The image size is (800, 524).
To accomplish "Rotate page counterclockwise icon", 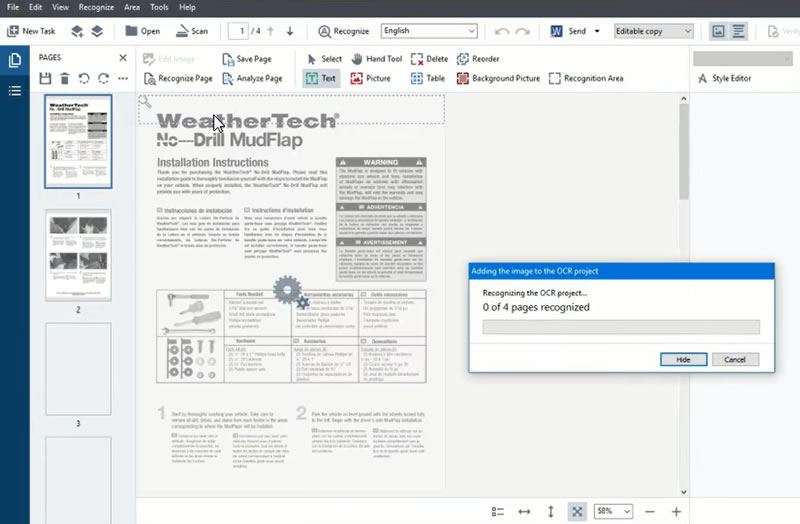I will pos(84,78).
